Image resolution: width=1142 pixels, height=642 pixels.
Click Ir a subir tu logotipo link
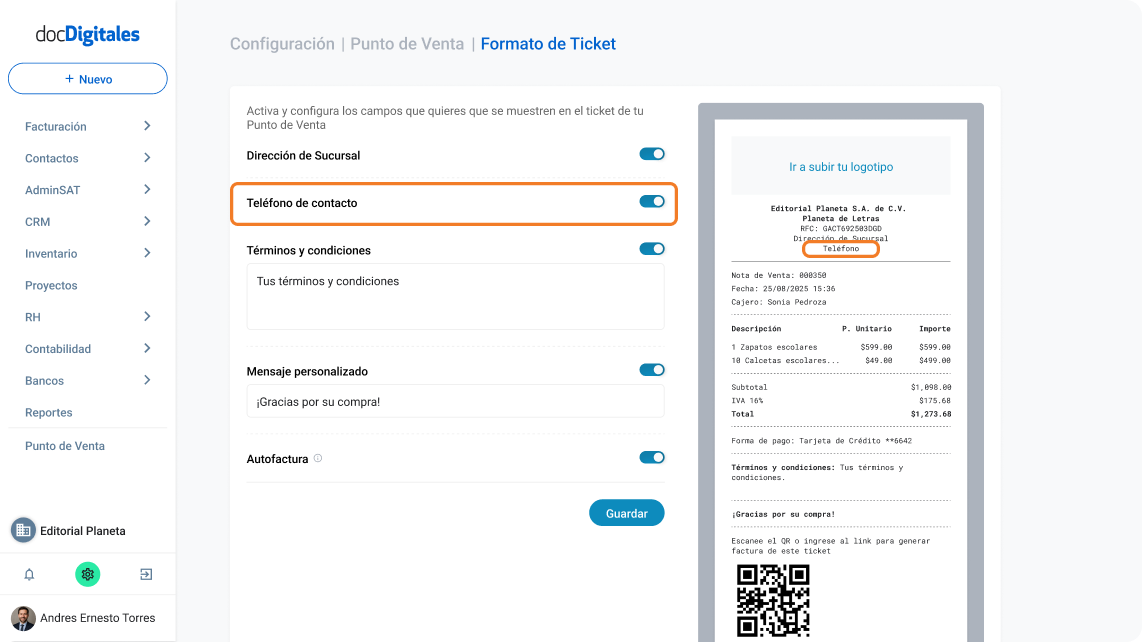(x=840, y=167)
